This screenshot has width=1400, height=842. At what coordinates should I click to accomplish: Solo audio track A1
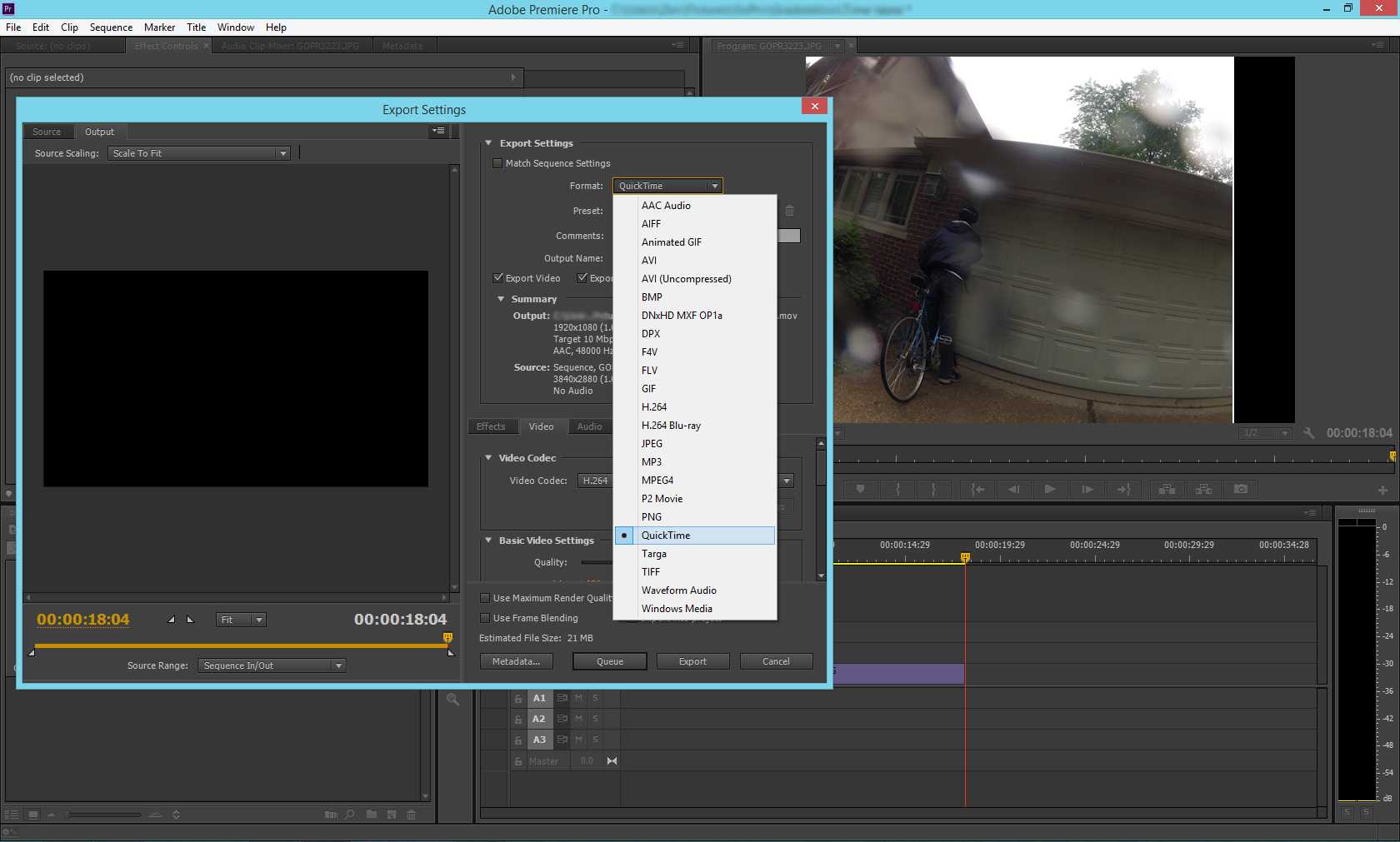click(595, 699)
